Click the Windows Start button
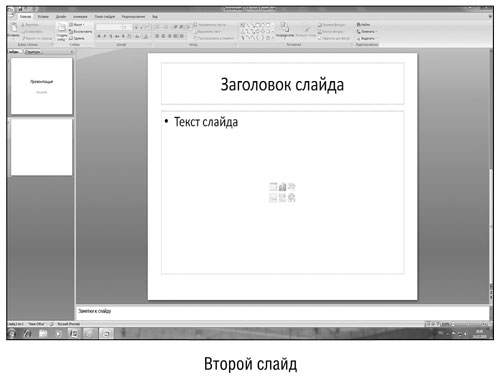Viewport: 500px width, 376px height. click(x=12, y=333)
